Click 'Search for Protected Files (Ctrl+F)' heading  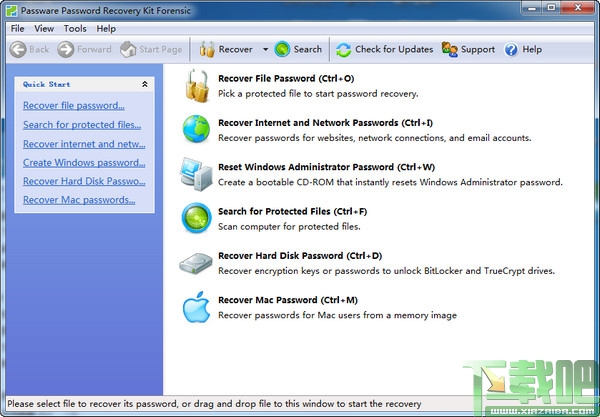(x=292, y=212)
